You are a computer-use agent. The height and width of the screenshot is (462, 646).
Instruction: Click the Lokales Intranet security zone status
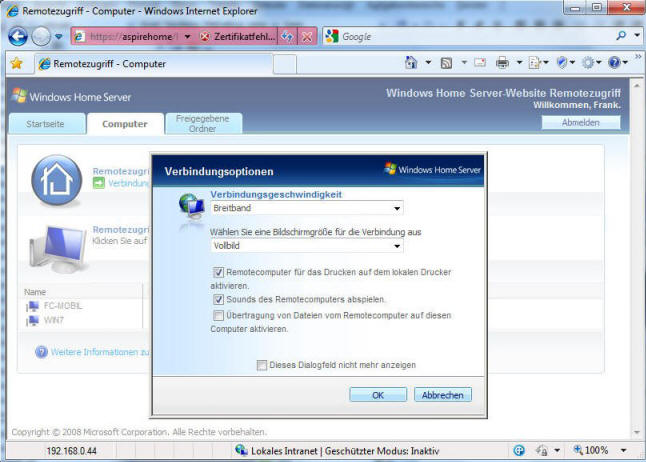coord(337,451)
